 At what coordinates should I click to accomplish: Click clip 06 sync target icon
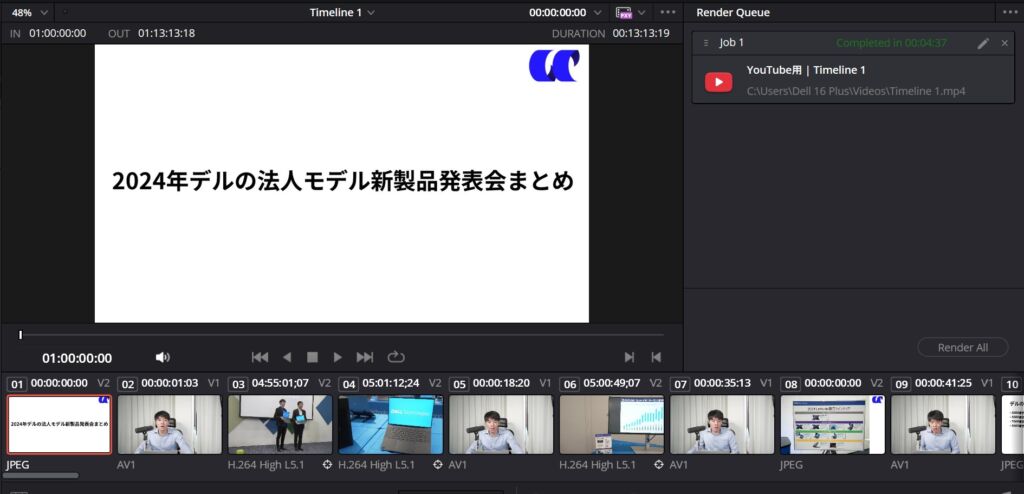(x=659, y=465)
